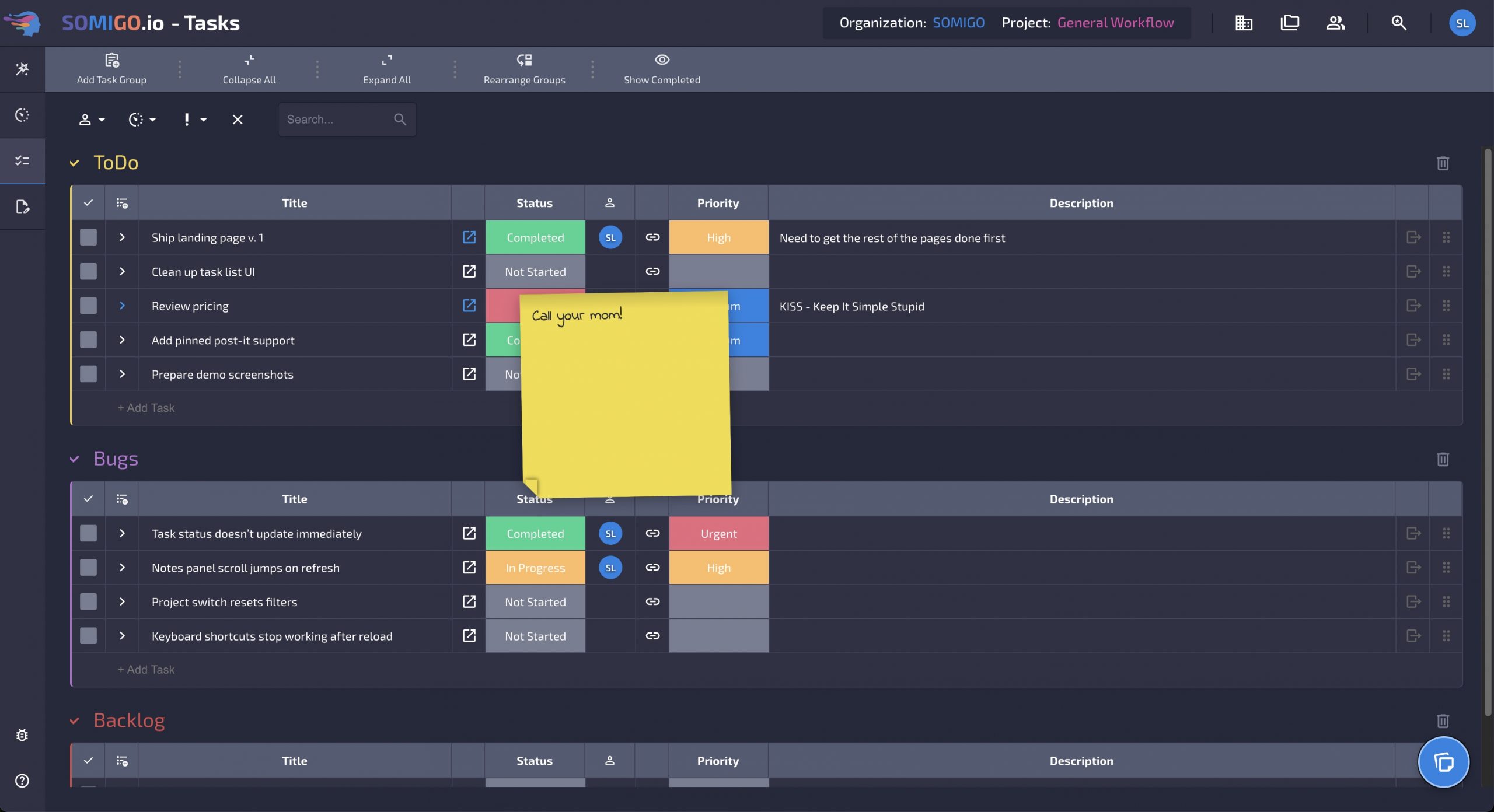Screen dimensions: 1494x812
Task: Open the floating notes button at bottom right
Action: 1443,762
